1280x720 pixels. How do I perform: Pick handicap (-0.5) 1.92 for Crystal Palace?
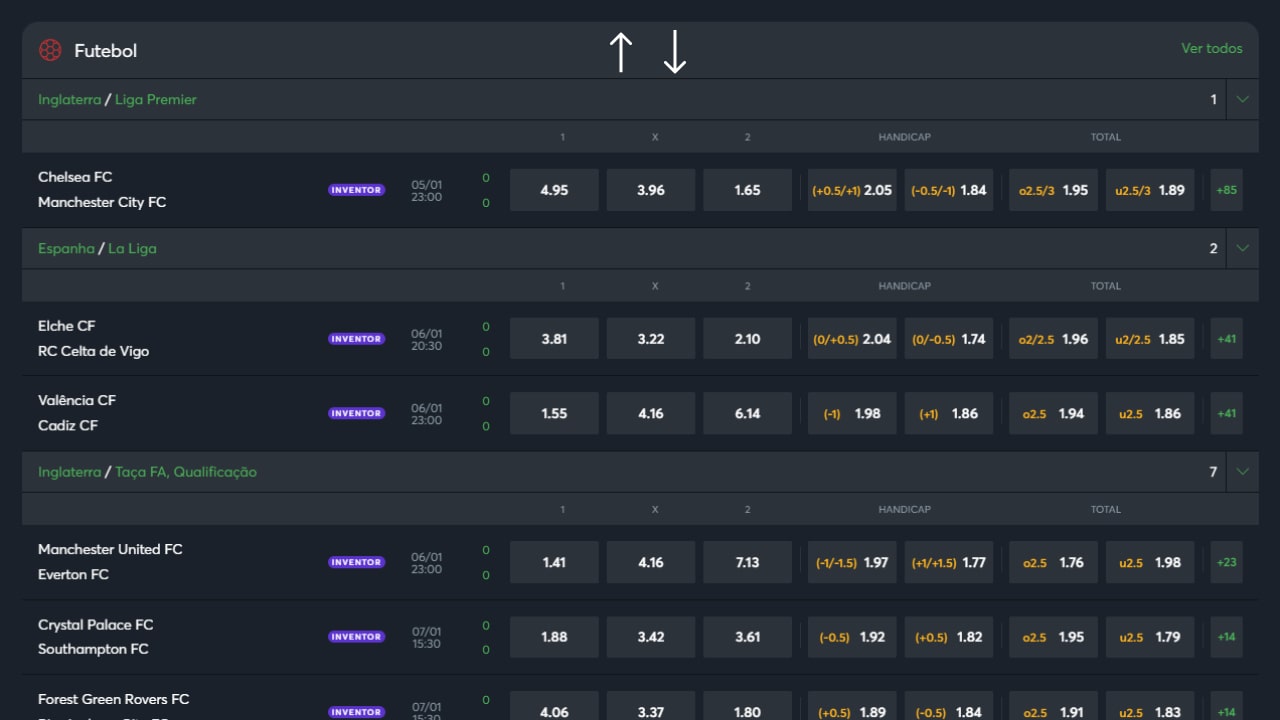[852, 636]
